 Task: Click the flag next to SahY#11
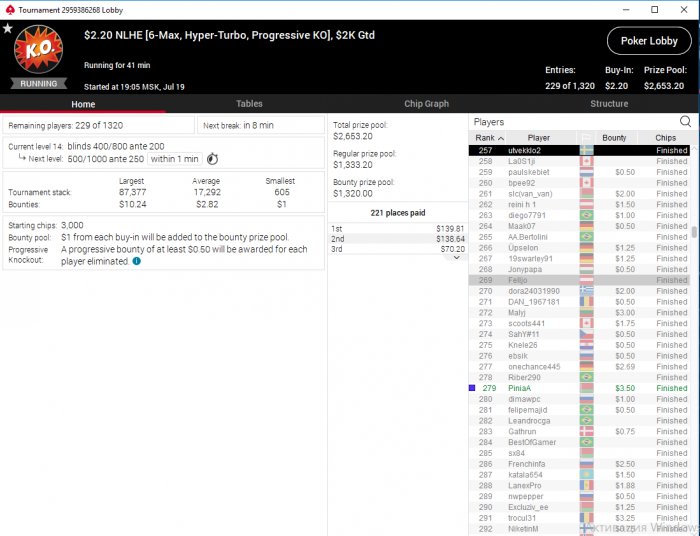tap(587, 334)
